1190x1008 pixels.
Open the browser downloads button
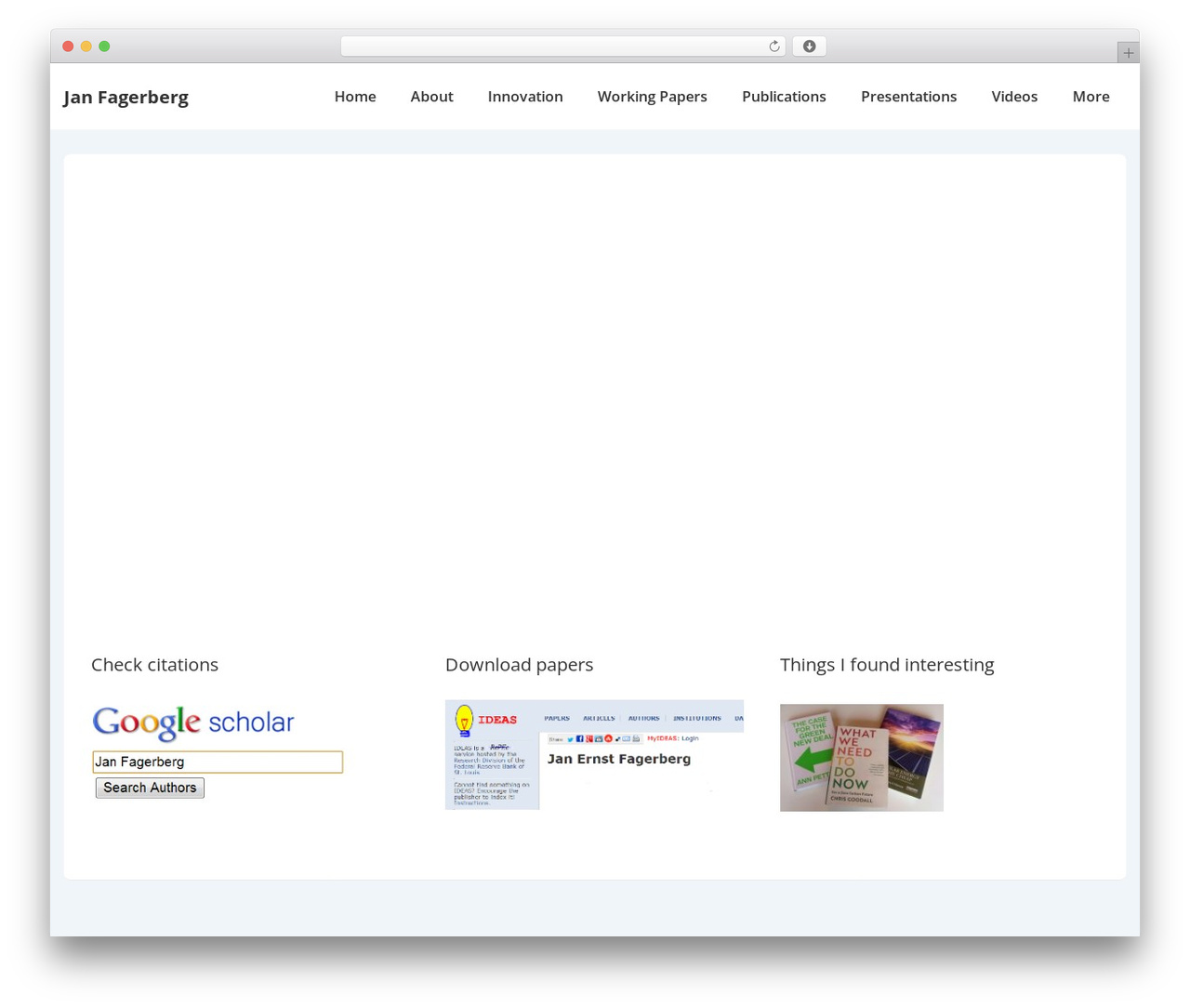809,46
